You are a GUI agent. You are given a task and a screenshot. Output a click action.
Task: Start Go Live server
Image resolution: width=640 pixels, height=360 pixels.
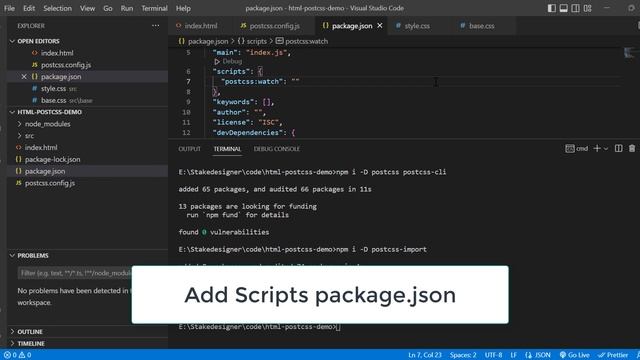(x=574, y=355)
